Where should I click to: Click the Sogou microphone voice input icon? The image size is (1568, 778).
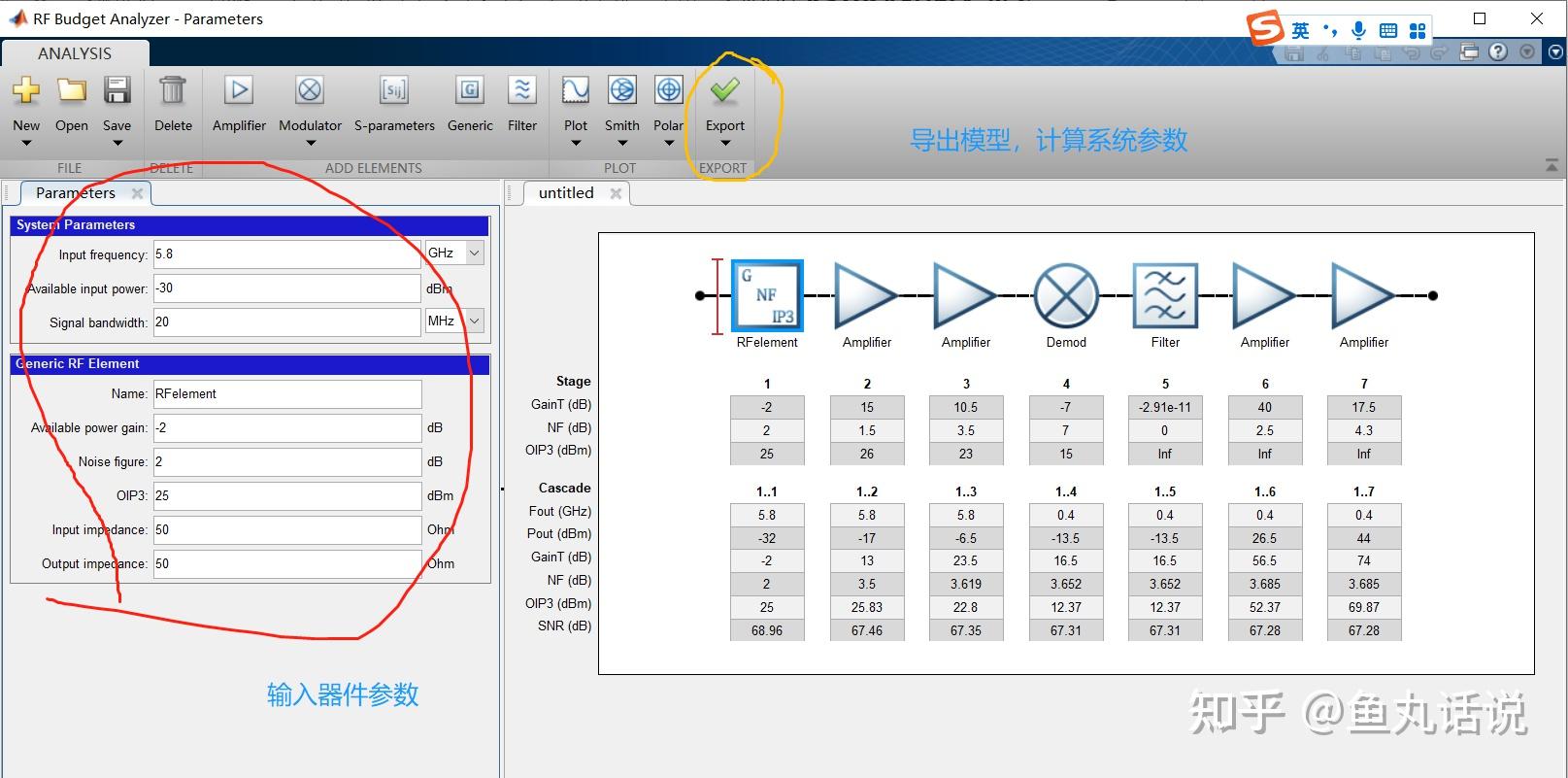1358,30
